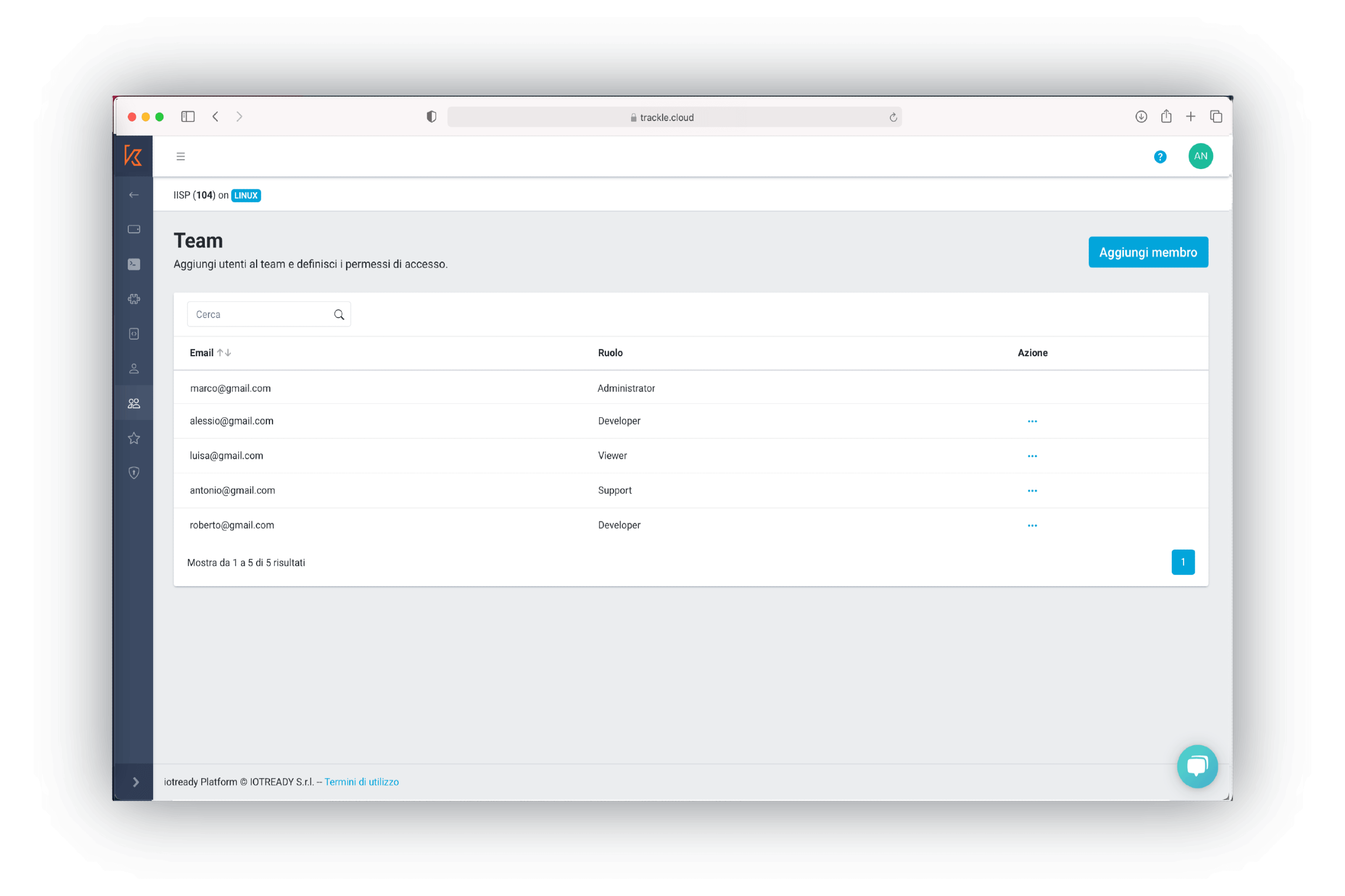
Task: Click the LINUX badge
Action: [x=246, y=195]
